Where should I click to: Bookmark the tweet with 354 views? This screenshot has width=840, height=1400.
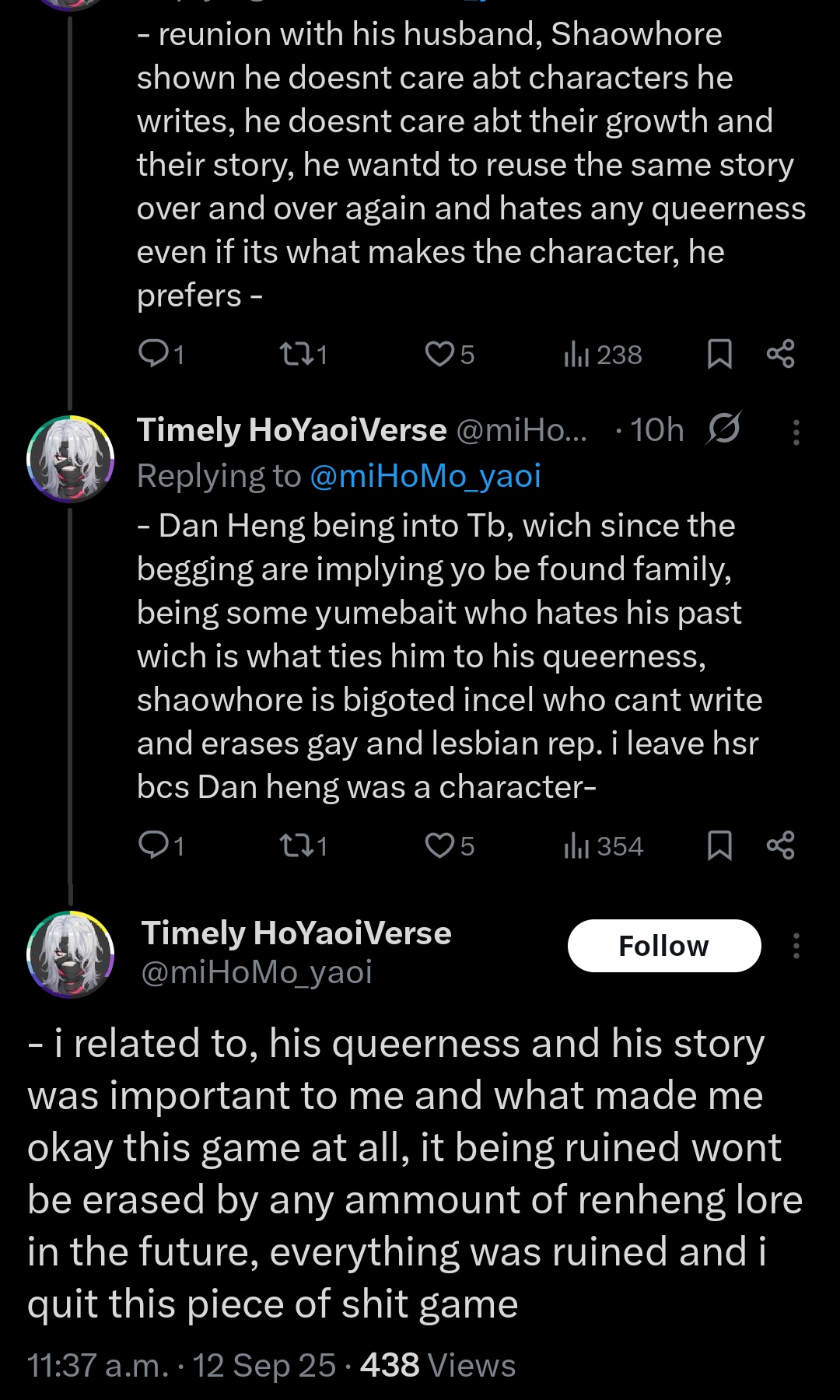[719, 845]
